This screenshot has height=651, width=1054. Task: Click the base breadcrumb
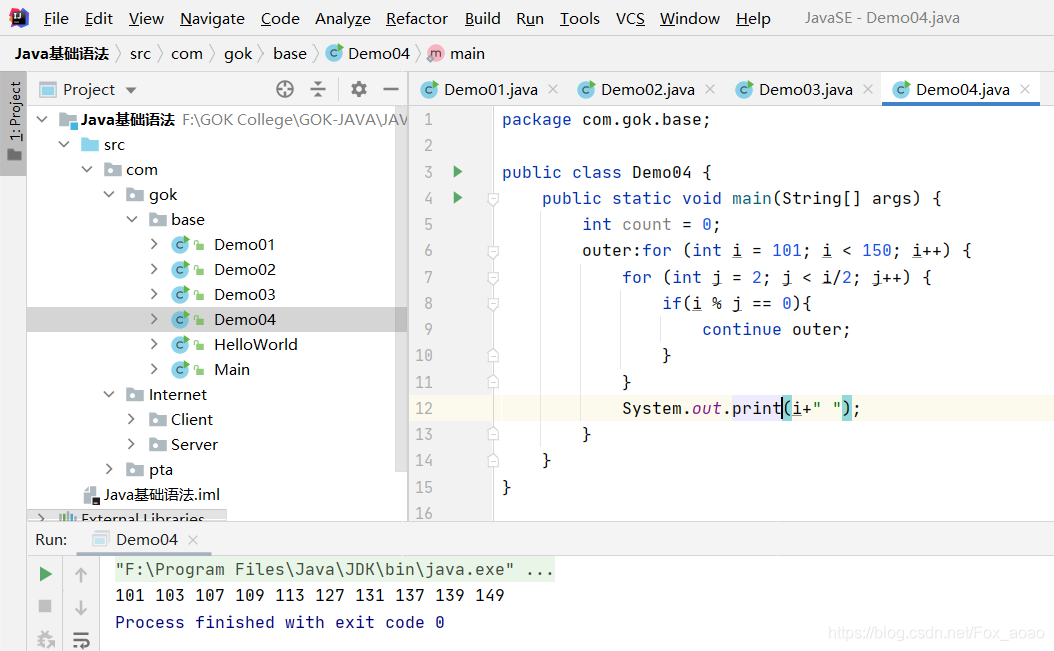pos(290,54)
